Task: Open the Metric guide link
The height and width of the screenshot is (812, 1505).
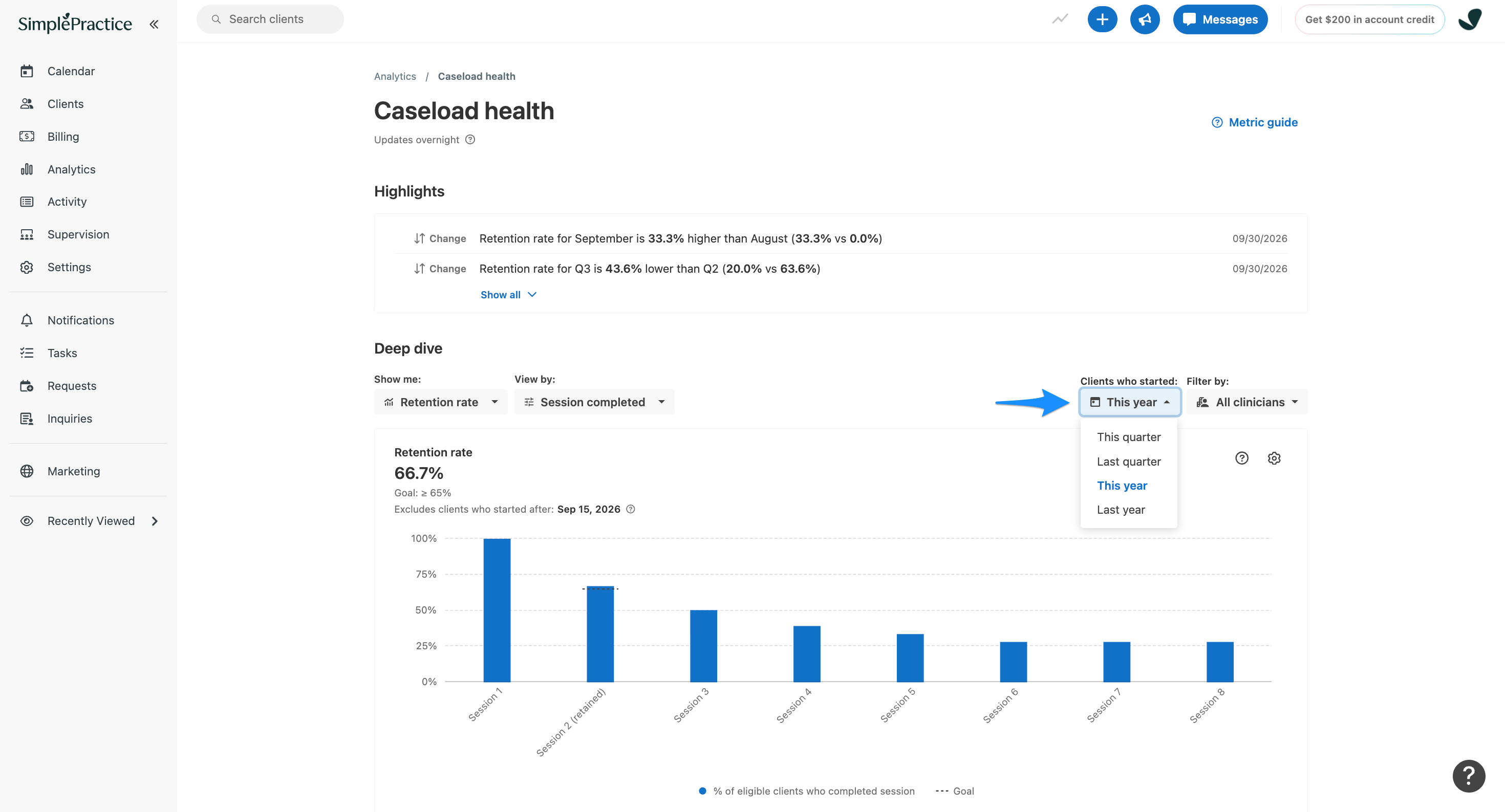Action: pos(1254,123)
